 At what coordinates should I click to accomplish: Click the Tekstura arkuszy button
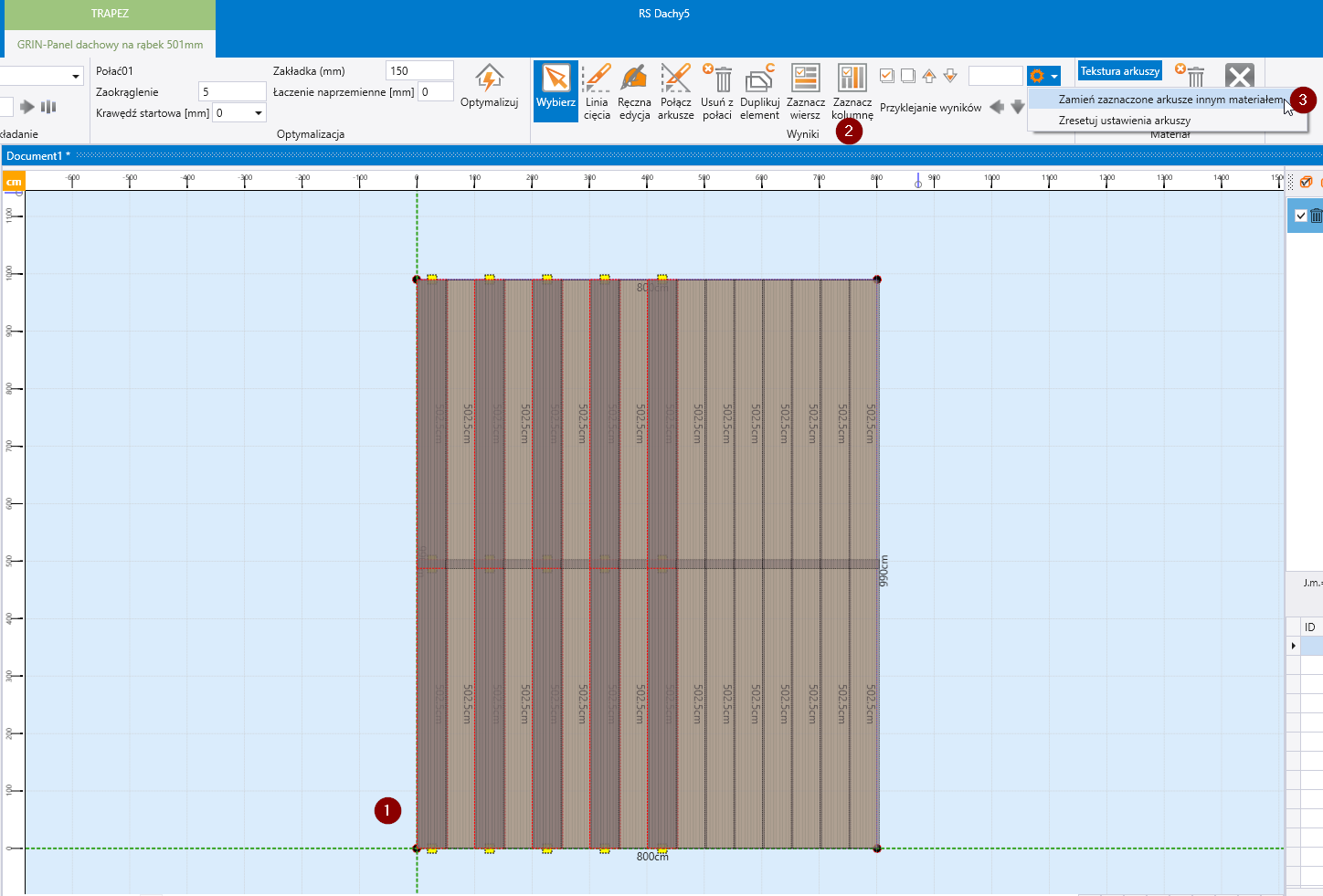click(x=1119, y=71)
